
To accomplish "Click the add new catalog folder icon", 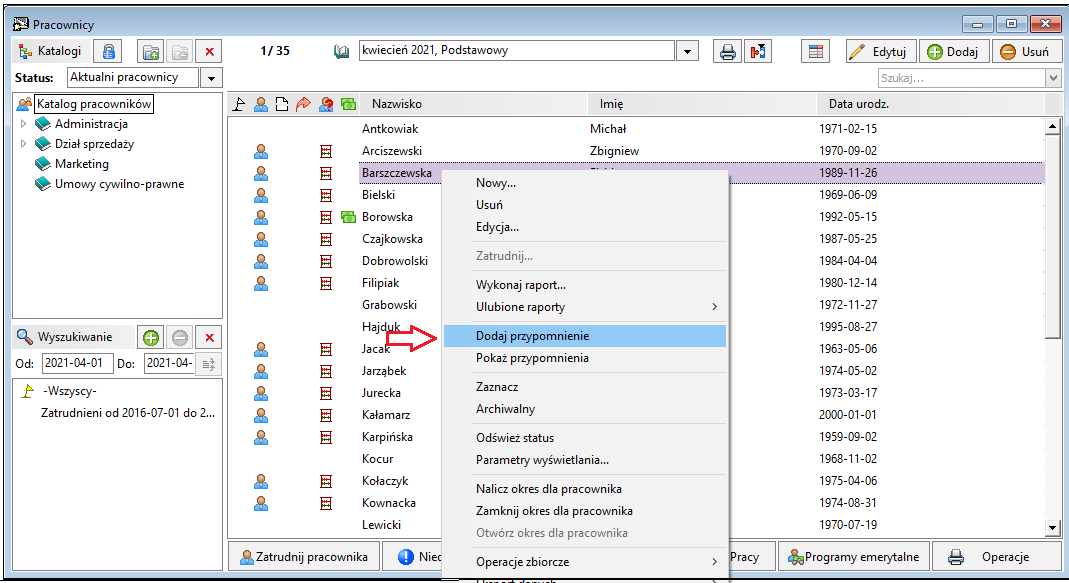I will [x=151, y=51].
